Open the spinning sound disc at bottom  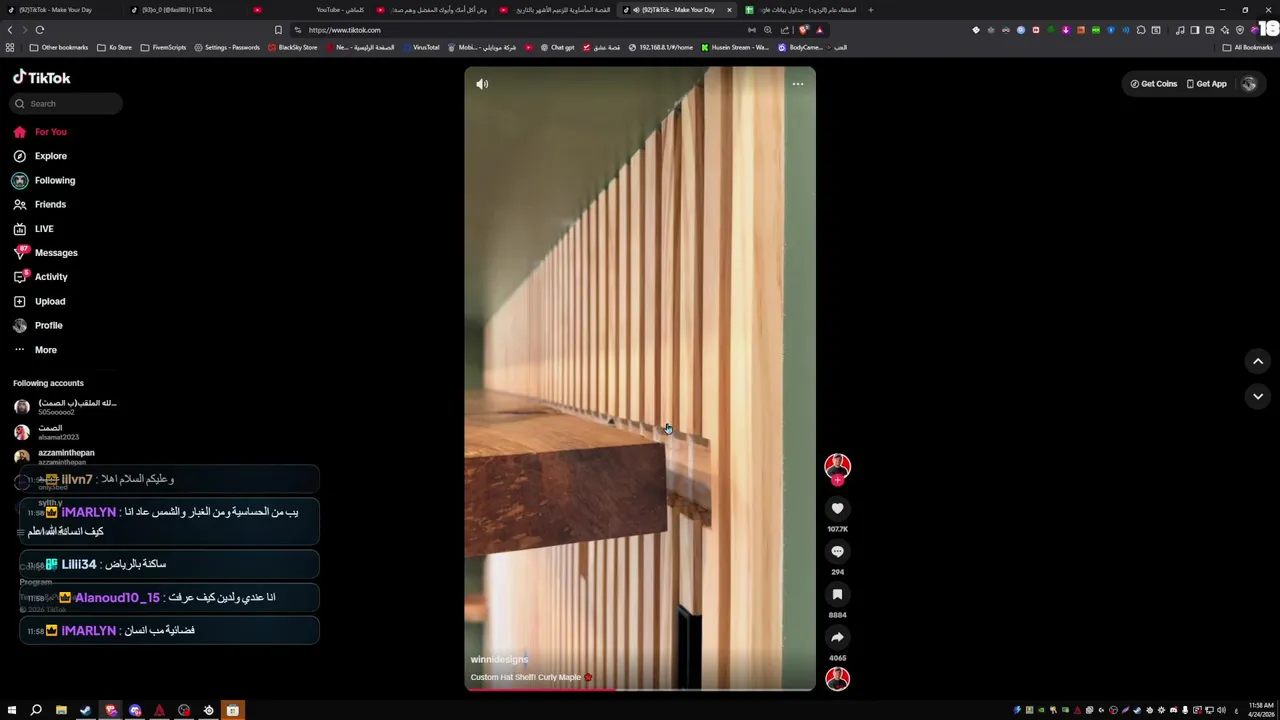pos(837,678)
